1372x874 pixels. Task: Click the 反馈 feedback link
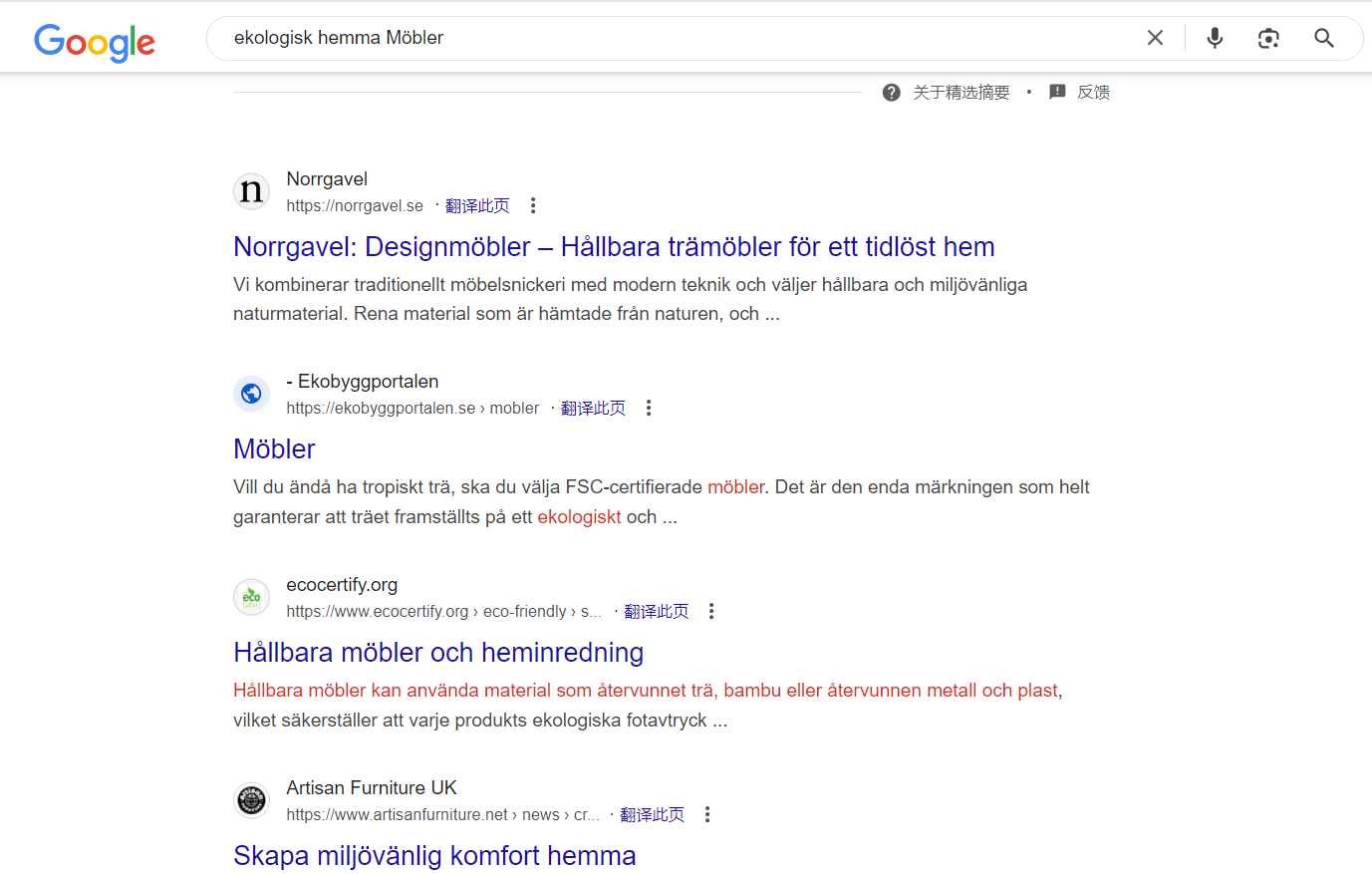click(1093, 93)
